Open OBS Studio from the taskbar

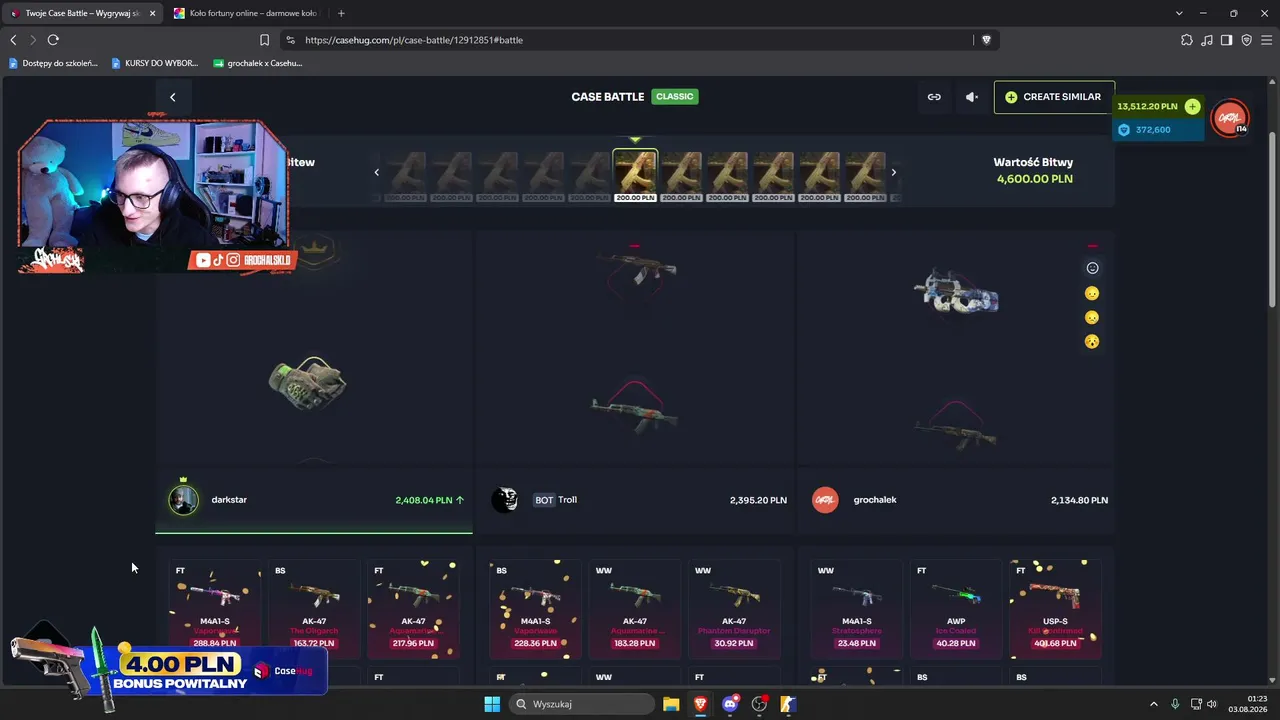(759, 704)
